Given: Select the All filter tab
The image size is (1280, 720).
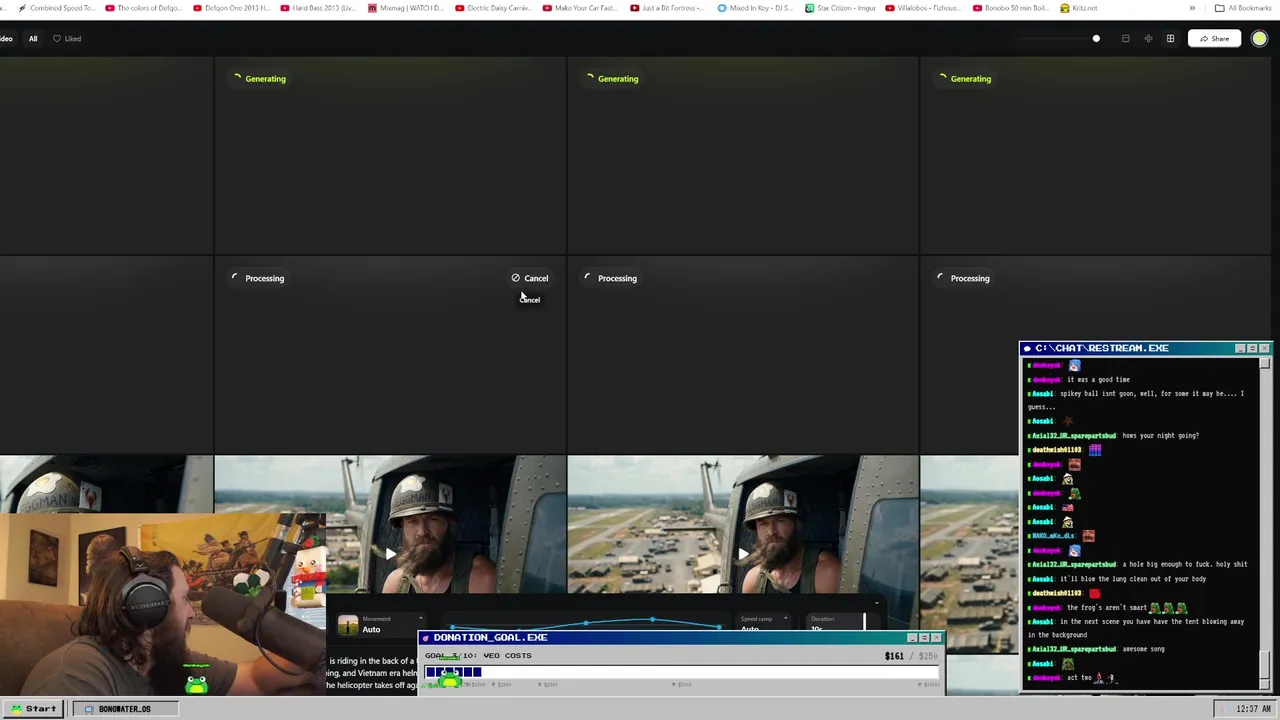Looking at the screenshot, I should [x=33, y=39].
